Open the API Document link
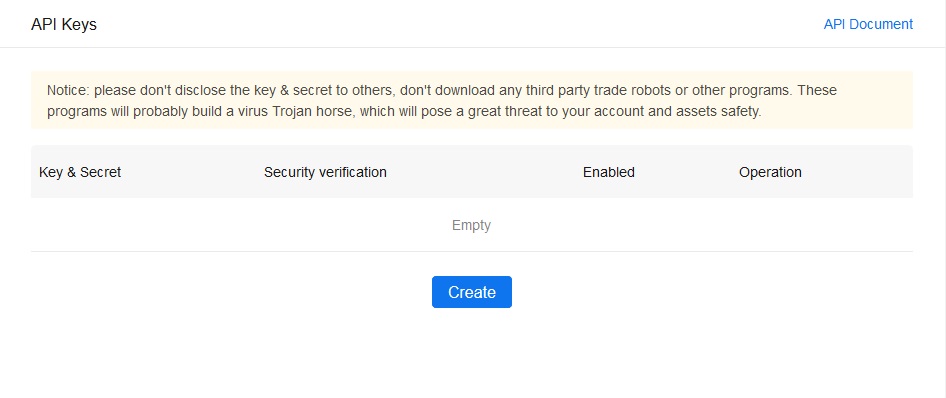 point(868,24)
